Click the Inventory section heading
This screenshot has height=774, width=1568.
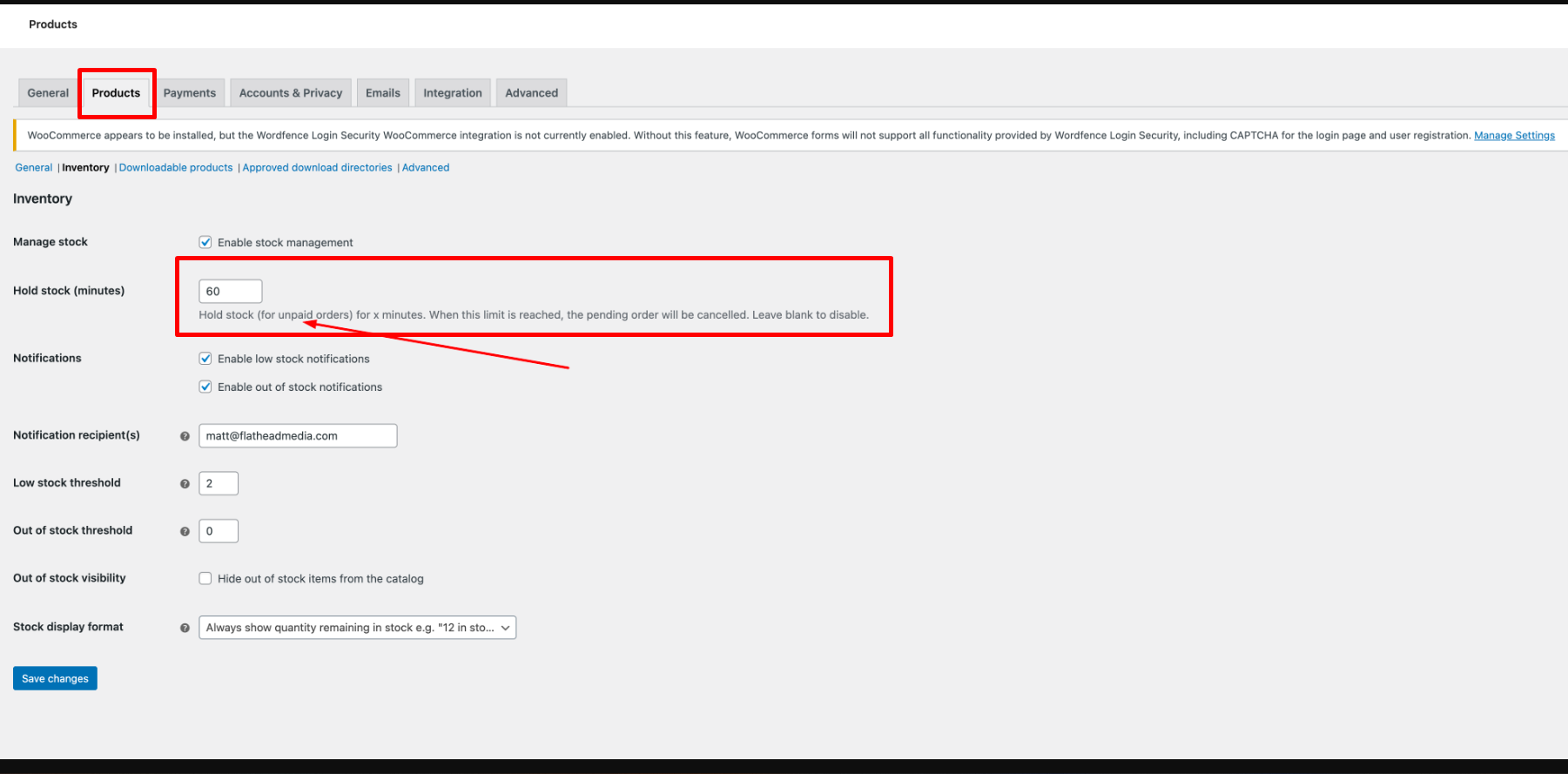(x=43, y=199)
